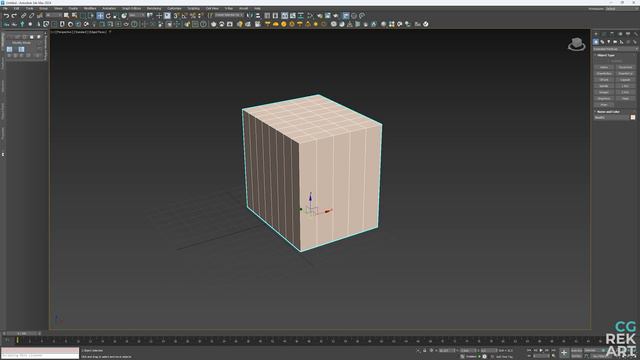This screenshot has height=360, width=640.
Task: Switch to Utilities tab in command panel
Action: pyautogui.click(x=636, y=33)
